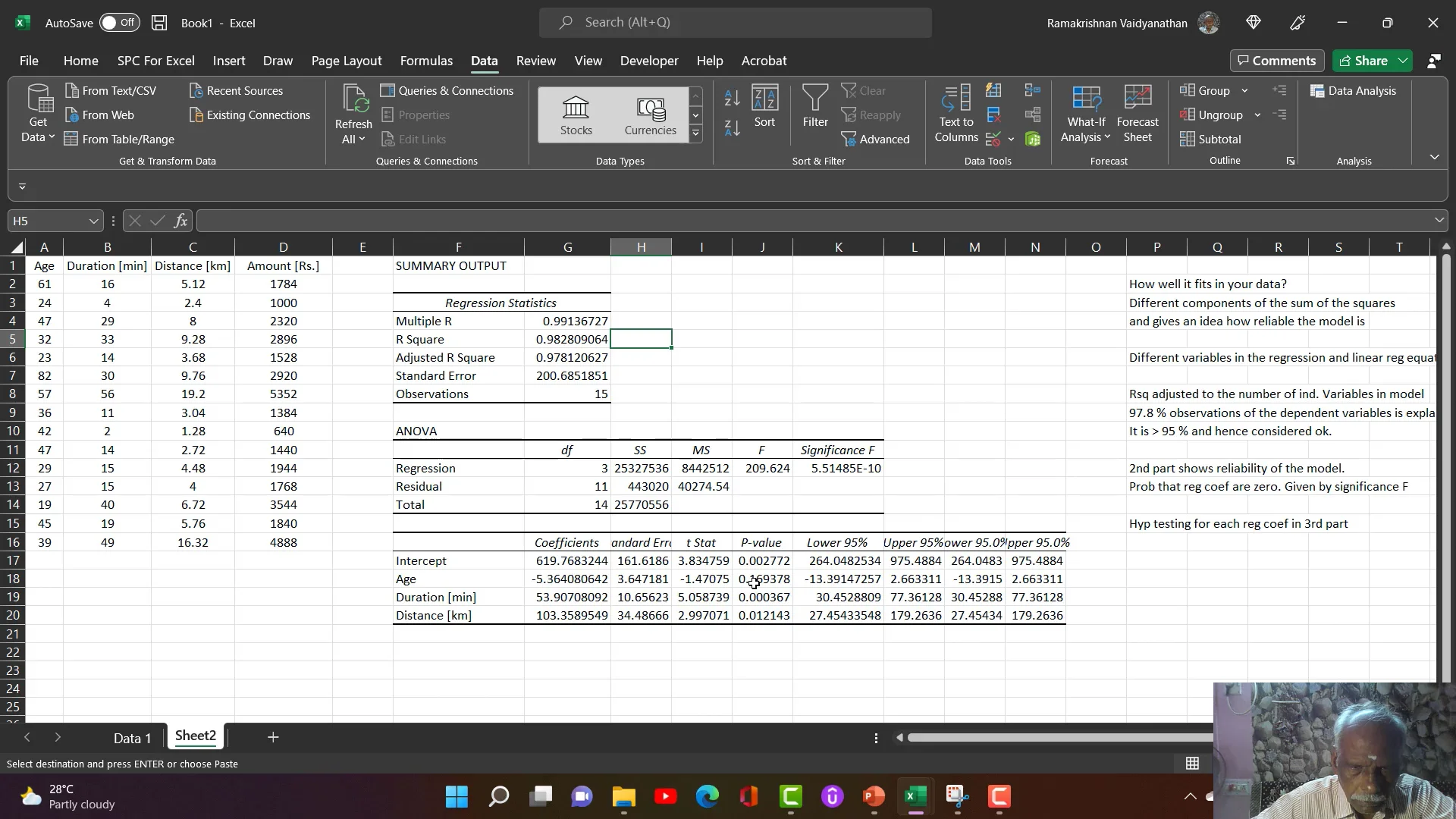Image resolution: width=1456 pixels, height=819 pixels.
Task: Open the Get Data dropdown
Action: [37, 114]
